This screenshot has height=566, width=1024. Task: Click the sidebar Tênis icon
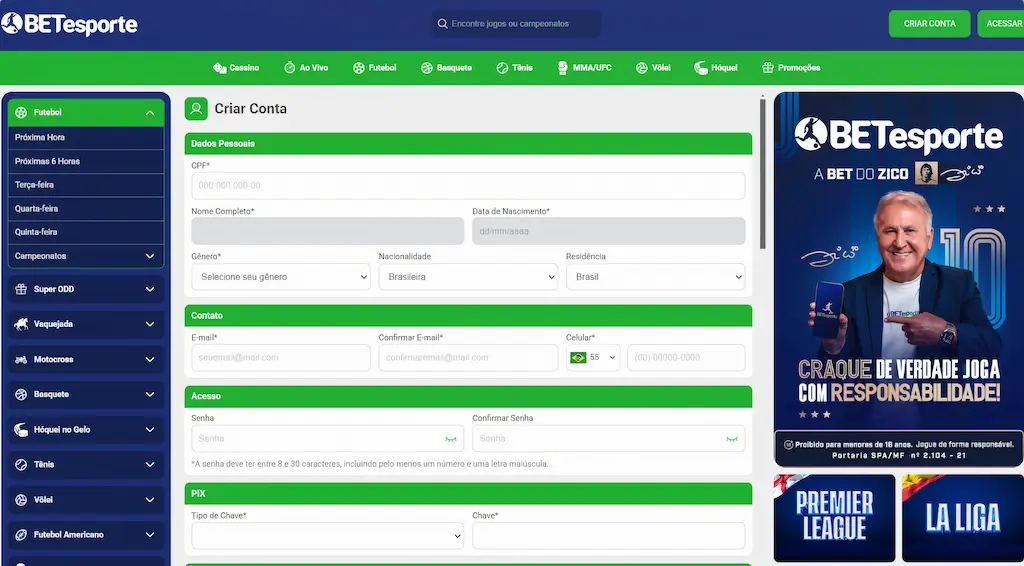coord(21,464)
